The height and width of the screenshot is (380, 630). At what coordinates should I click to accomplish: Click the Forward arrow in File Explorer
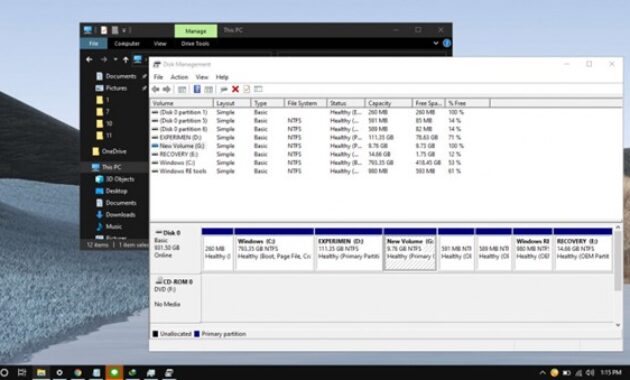coord(104,59)
